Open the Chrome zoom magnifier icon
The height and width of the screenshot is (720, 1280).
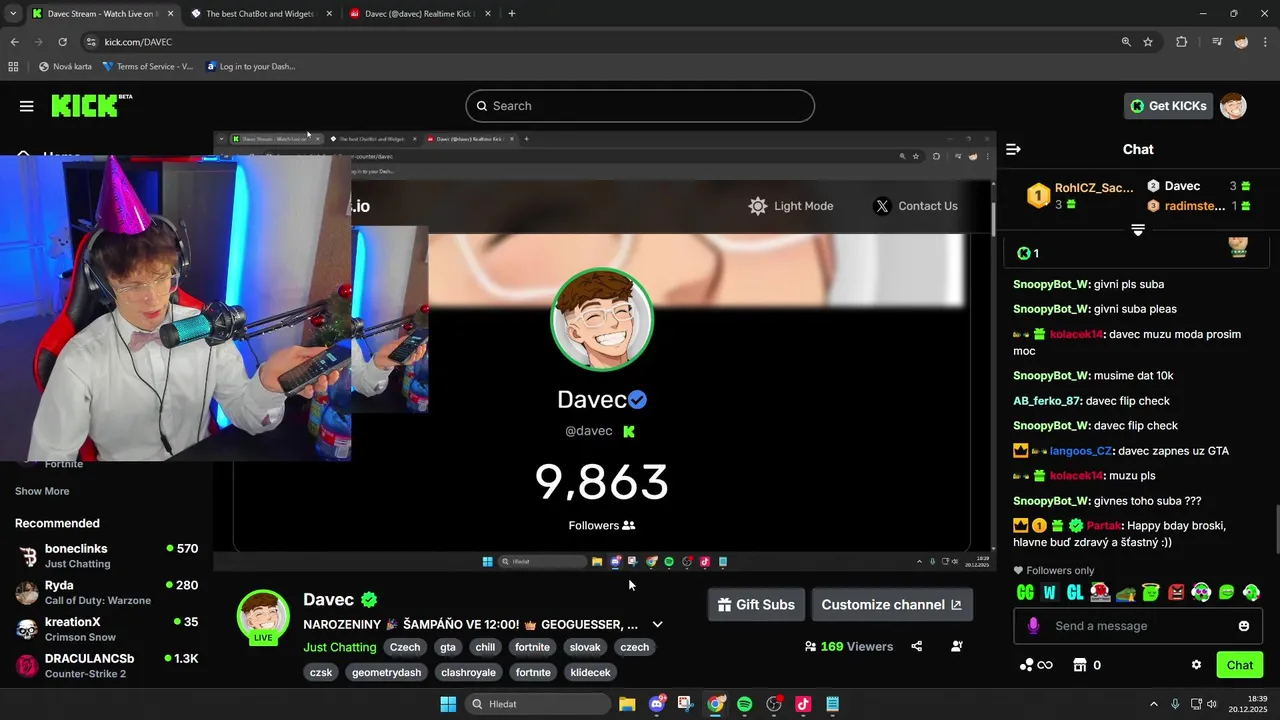pyautogui.click(x=1126, y=42)
